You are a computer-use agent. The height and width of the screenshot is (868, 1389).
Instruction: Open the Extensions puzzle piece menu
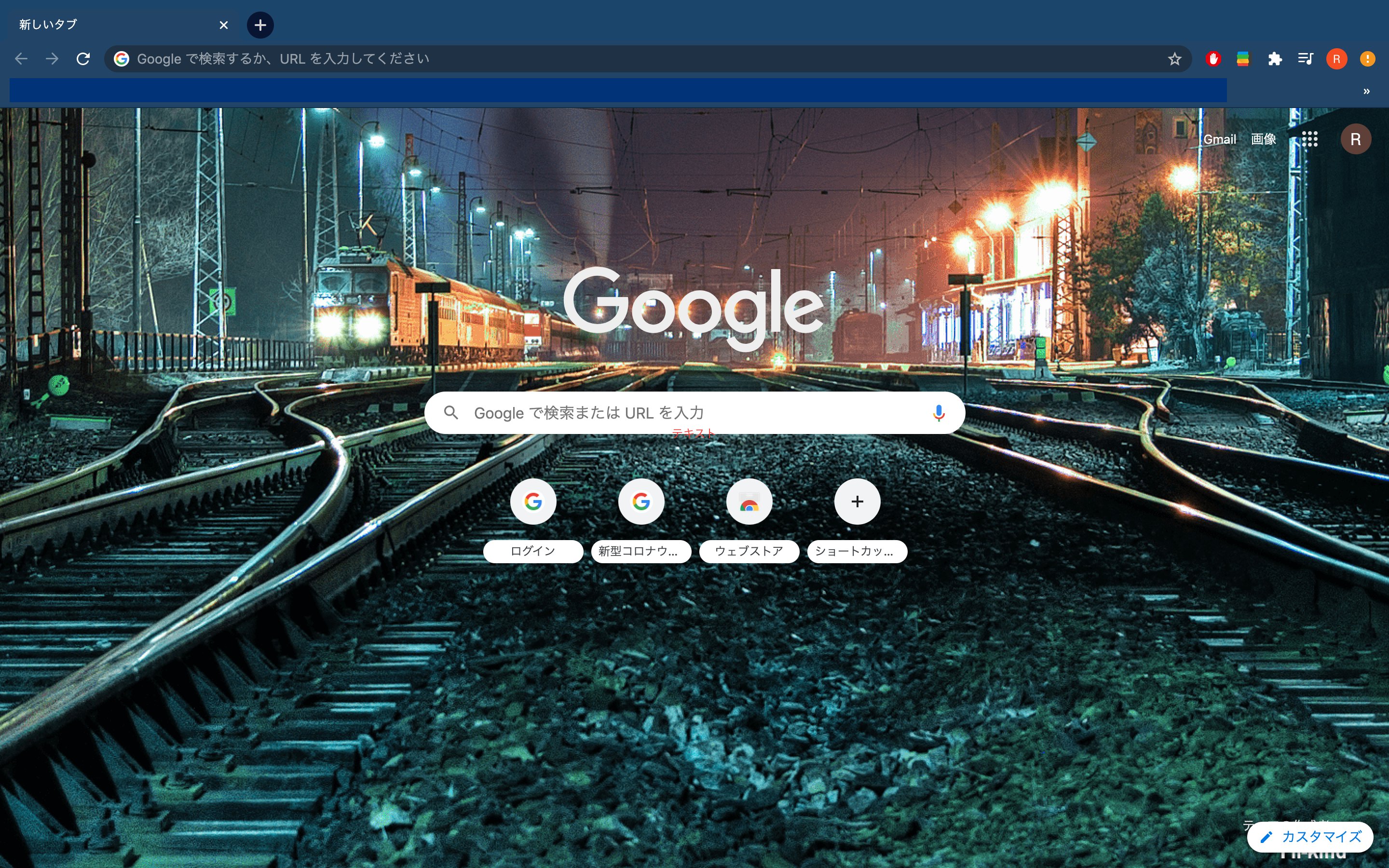(1275, 58)
